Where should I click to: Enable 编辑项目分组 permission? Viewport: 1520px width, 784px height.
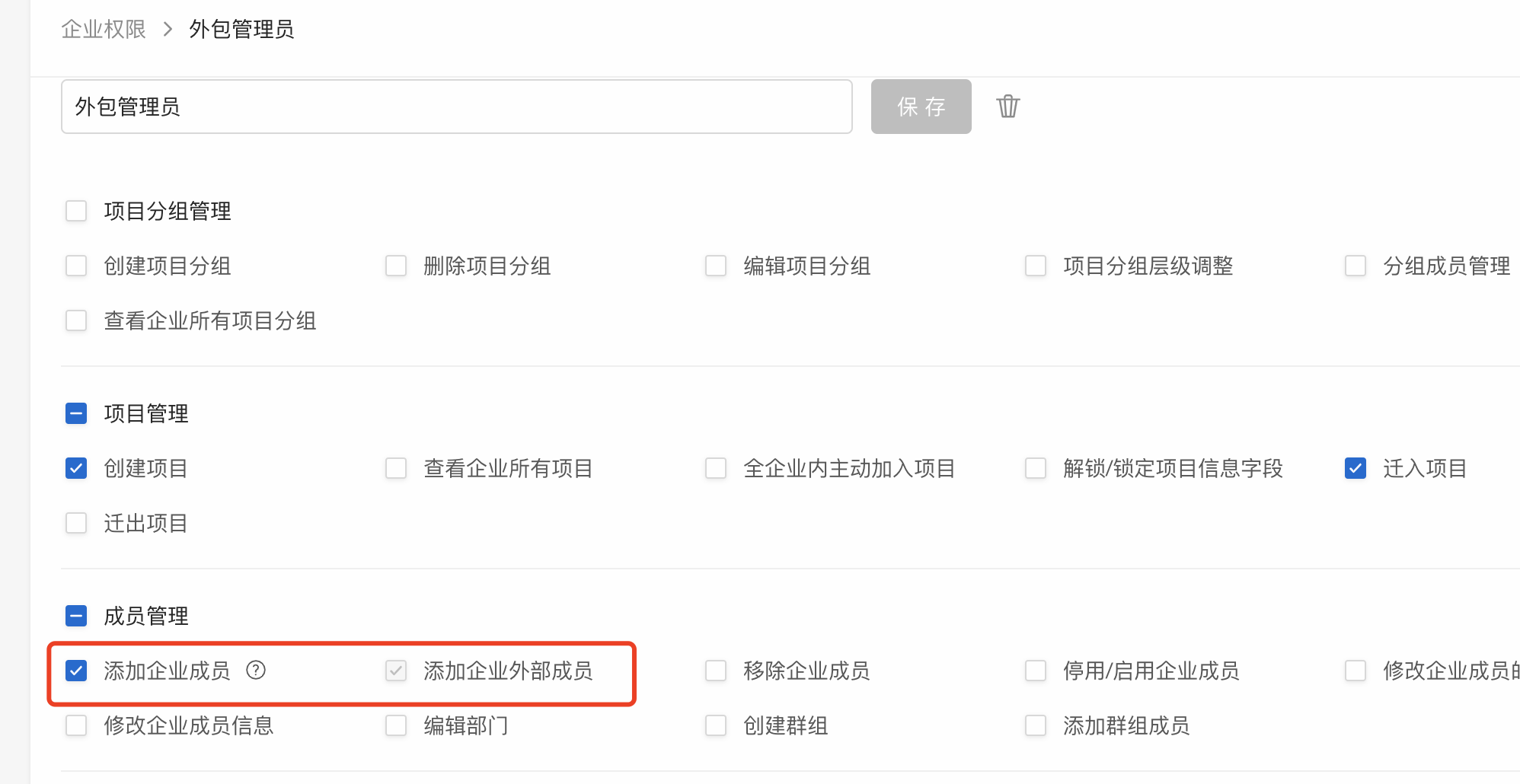[716, 266]
